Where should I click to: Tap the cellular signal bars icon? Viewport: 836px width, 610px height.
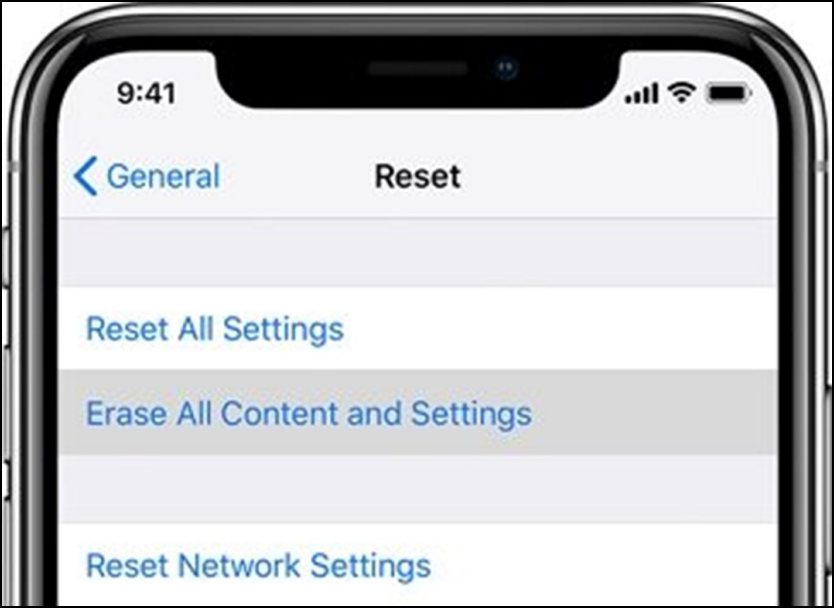click(641, 93)
